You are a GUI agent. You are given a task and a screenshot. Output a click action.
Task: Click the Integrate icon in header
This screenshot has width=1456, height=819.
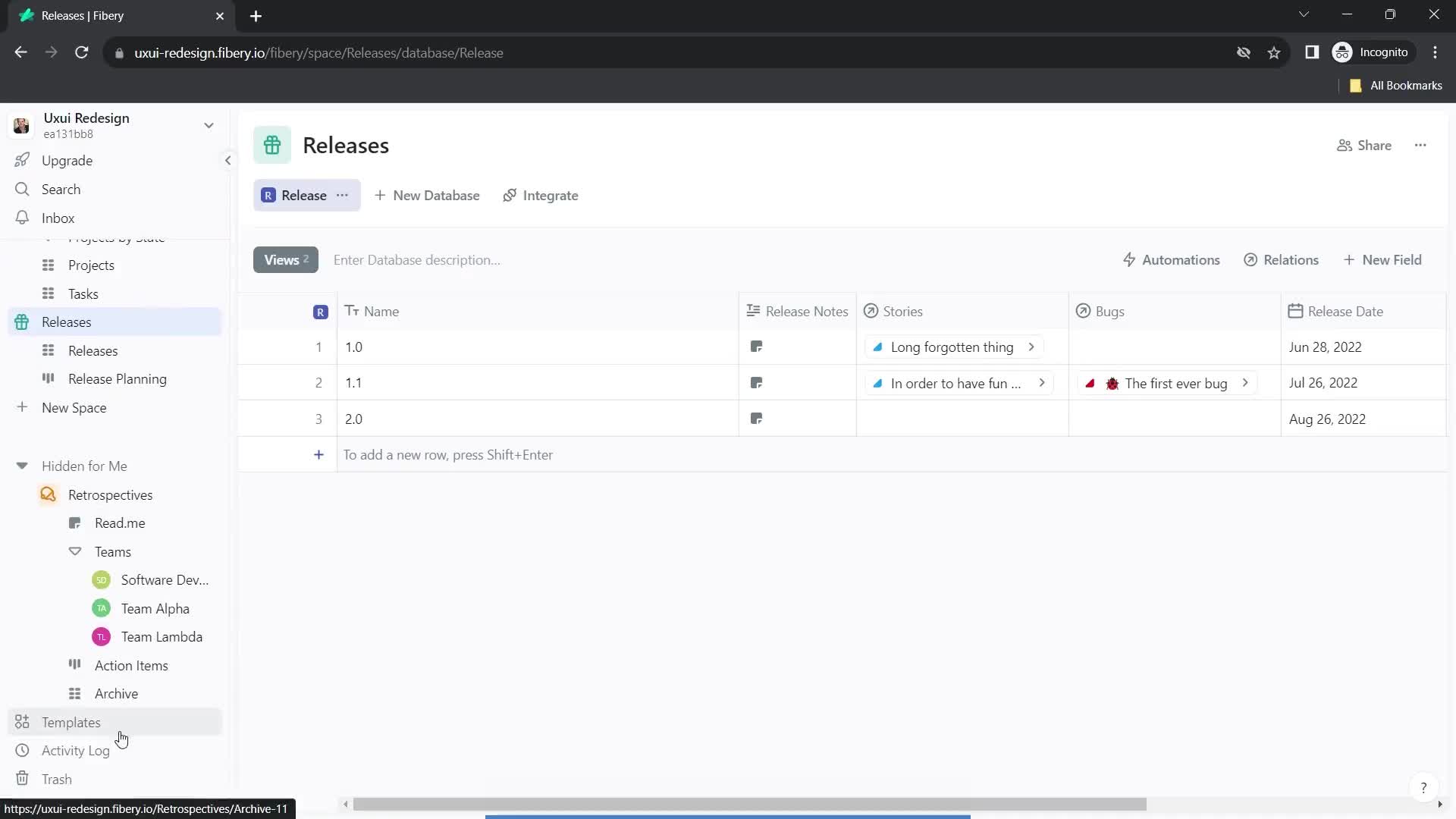[x=510, y=195]
